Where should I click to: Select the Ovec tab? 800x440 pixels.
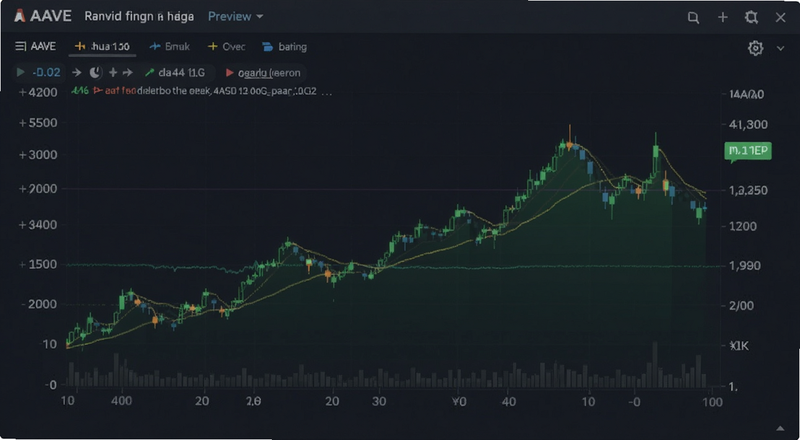(227, 46)
